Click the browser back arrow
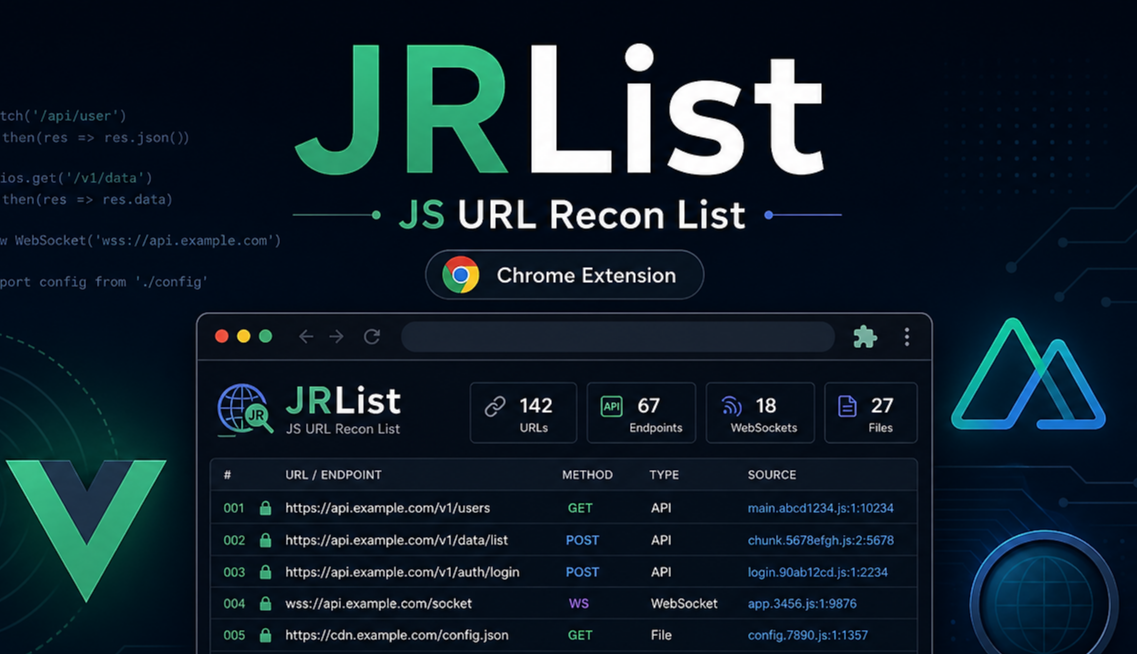This screenshot has width=1137, height=654. [x=306, y=336]
